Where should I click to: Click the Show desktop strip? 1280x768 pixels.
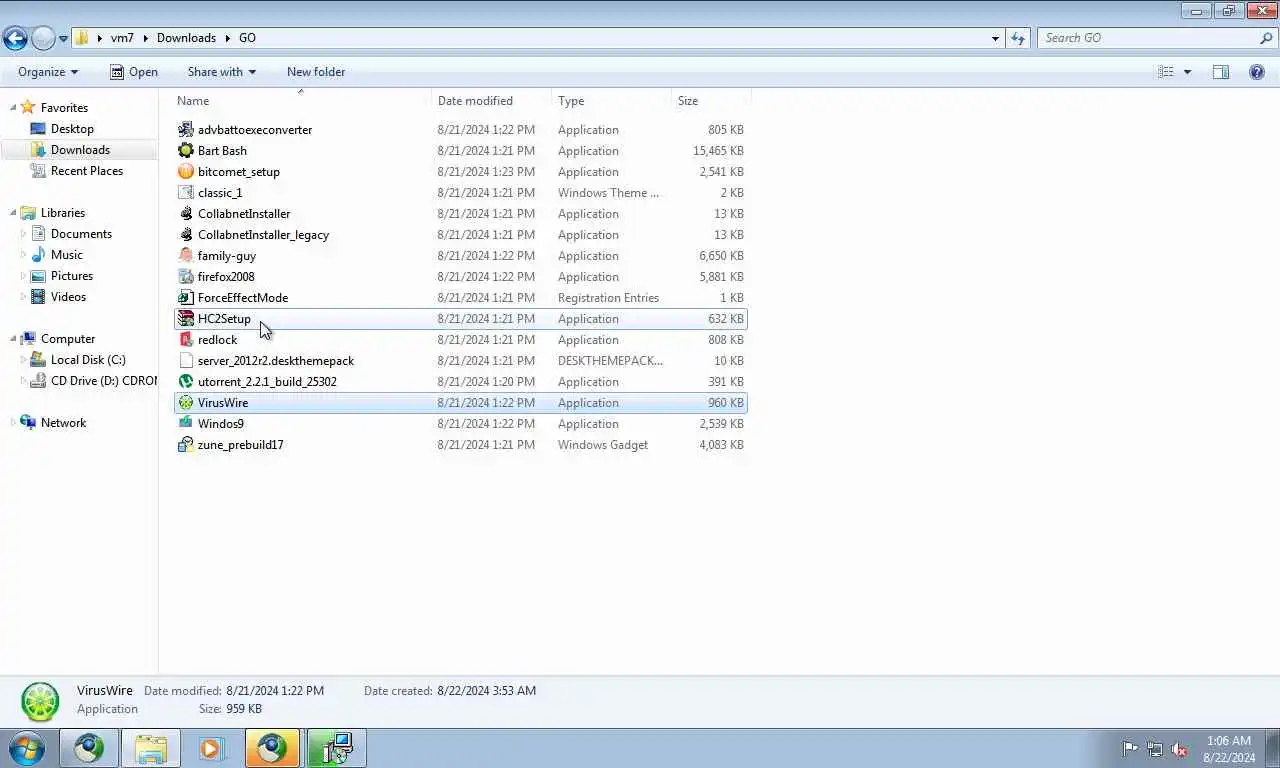click(x=1273, y=748)
